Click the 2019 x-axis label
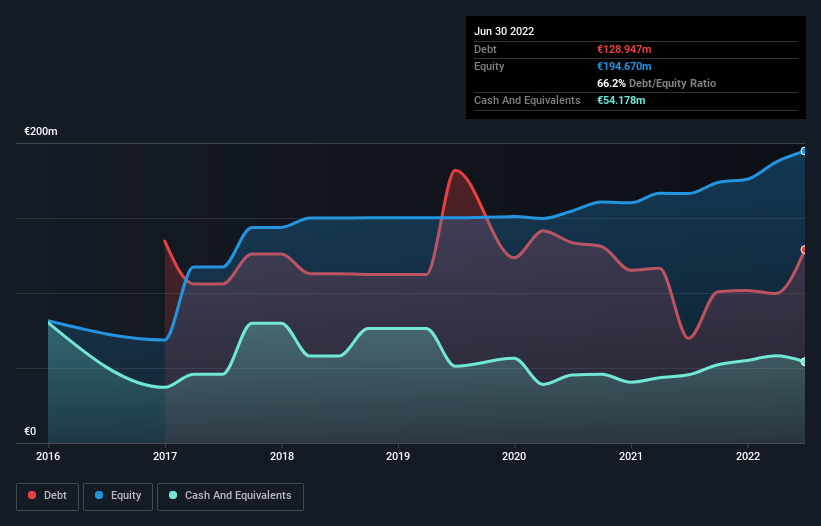Screen dimensions: 821x526 (x=398, y=456)
